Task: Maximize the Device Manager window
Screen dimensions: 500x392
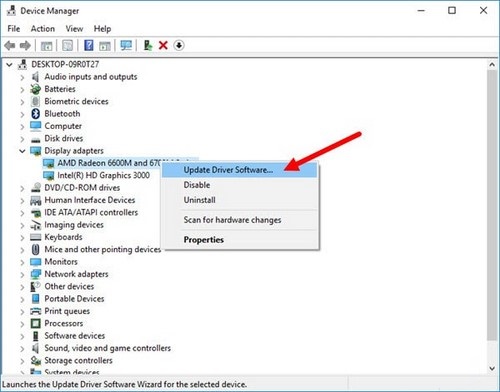Action: (x=452, y=10)
